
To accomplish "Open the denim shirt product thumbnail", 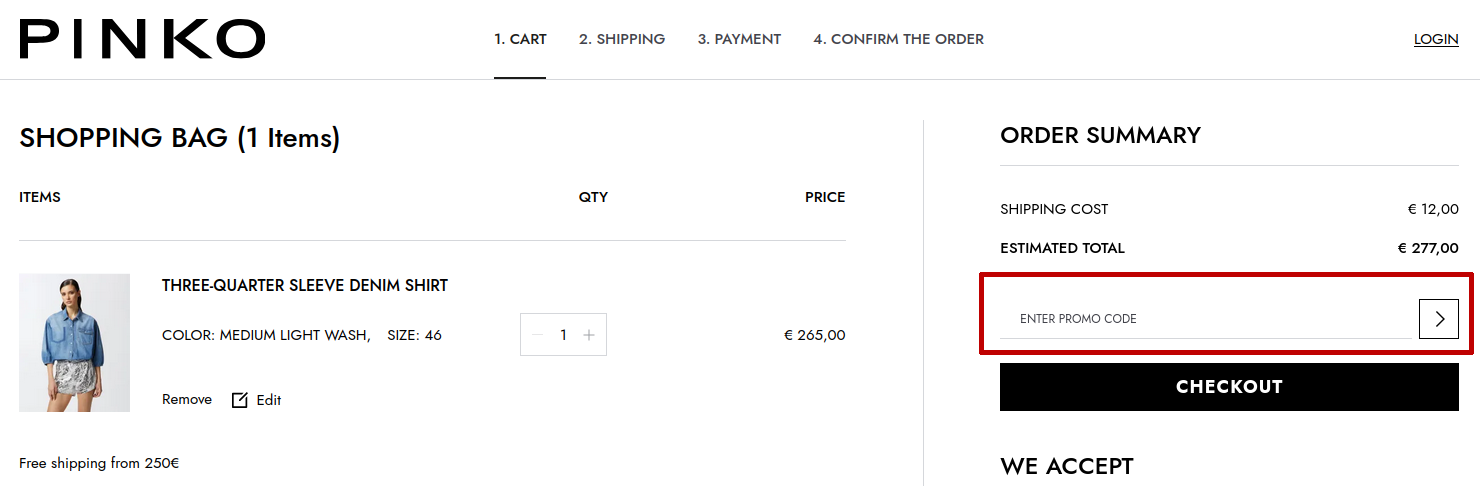I will tap(74, 343).
